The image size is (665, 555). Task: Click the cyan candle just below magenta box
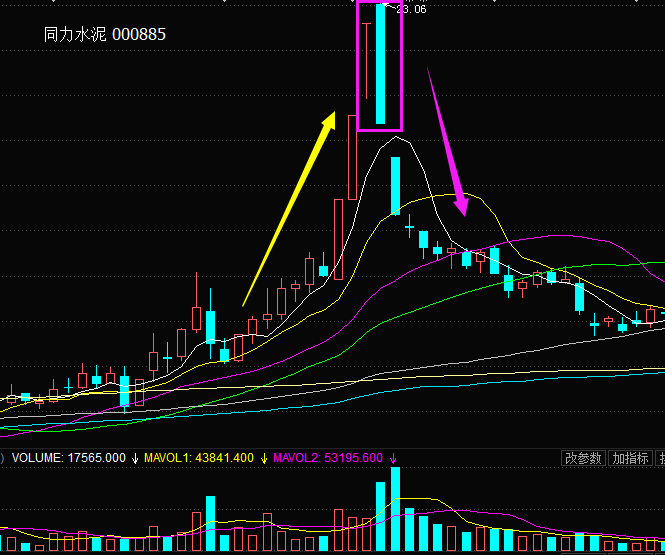click(396, 185)
